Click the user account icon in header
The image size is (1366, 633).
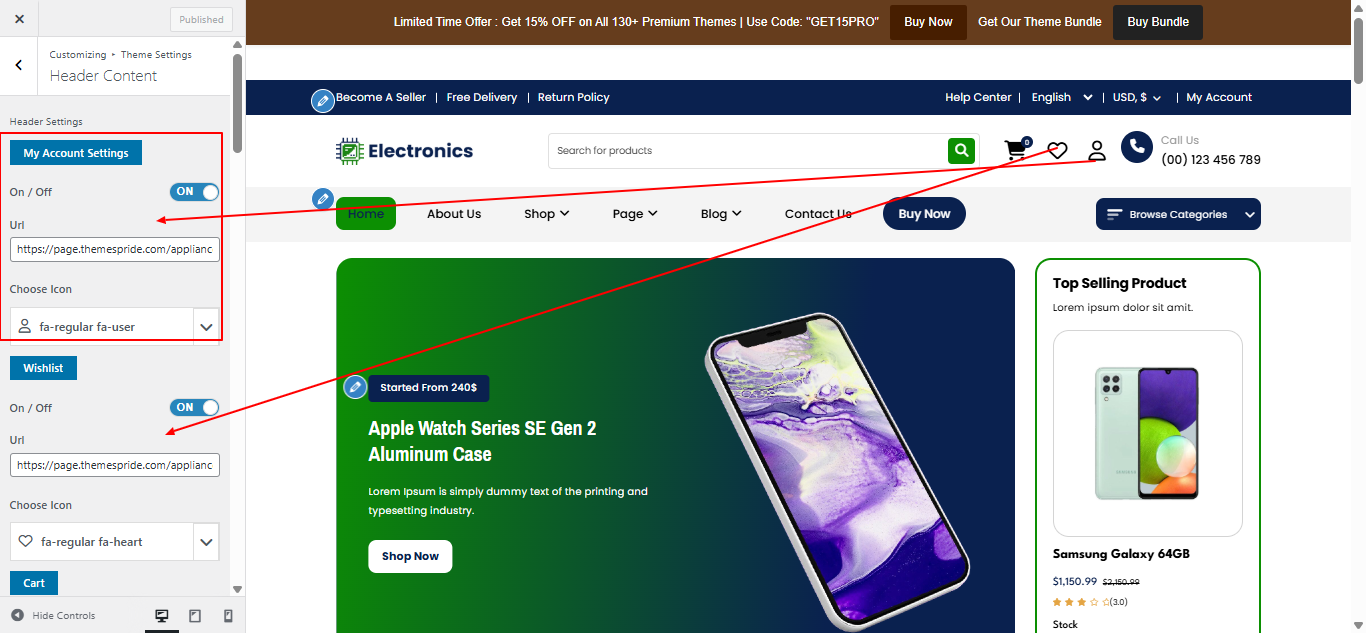[1097, 150]
